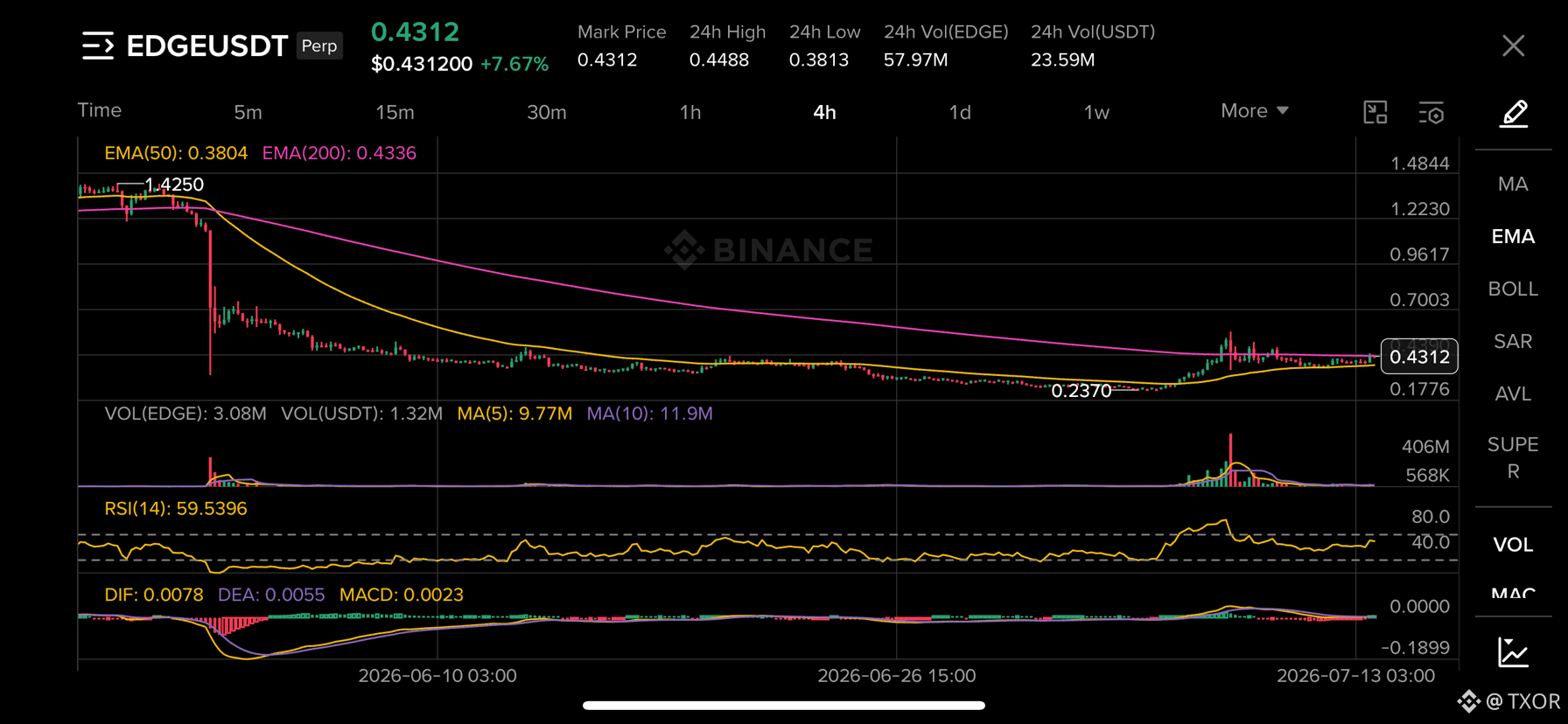Tap the Perp contract badge

coord(319,45)
